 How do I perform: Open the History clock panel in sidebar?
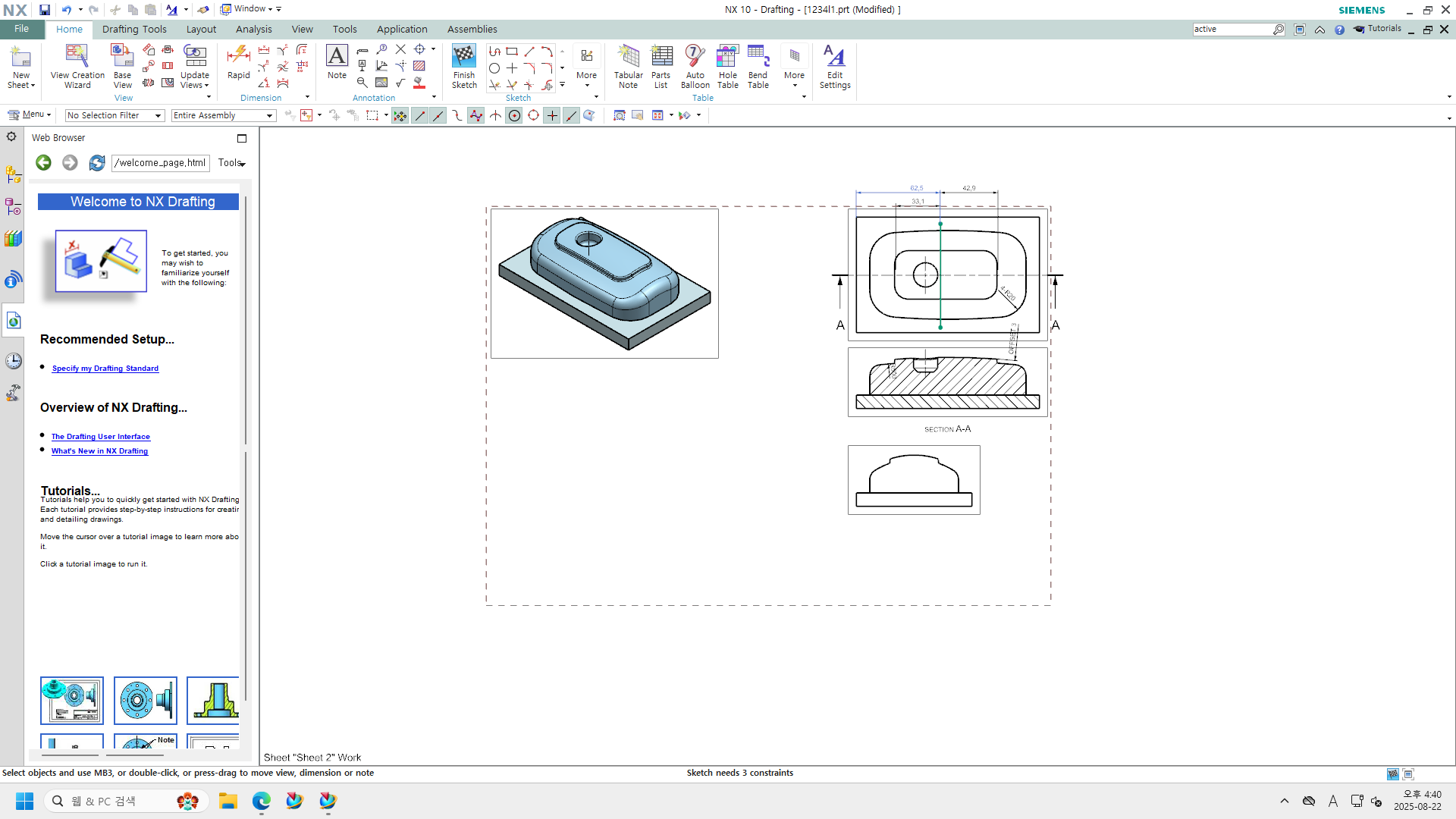click(x=14, y=361)
